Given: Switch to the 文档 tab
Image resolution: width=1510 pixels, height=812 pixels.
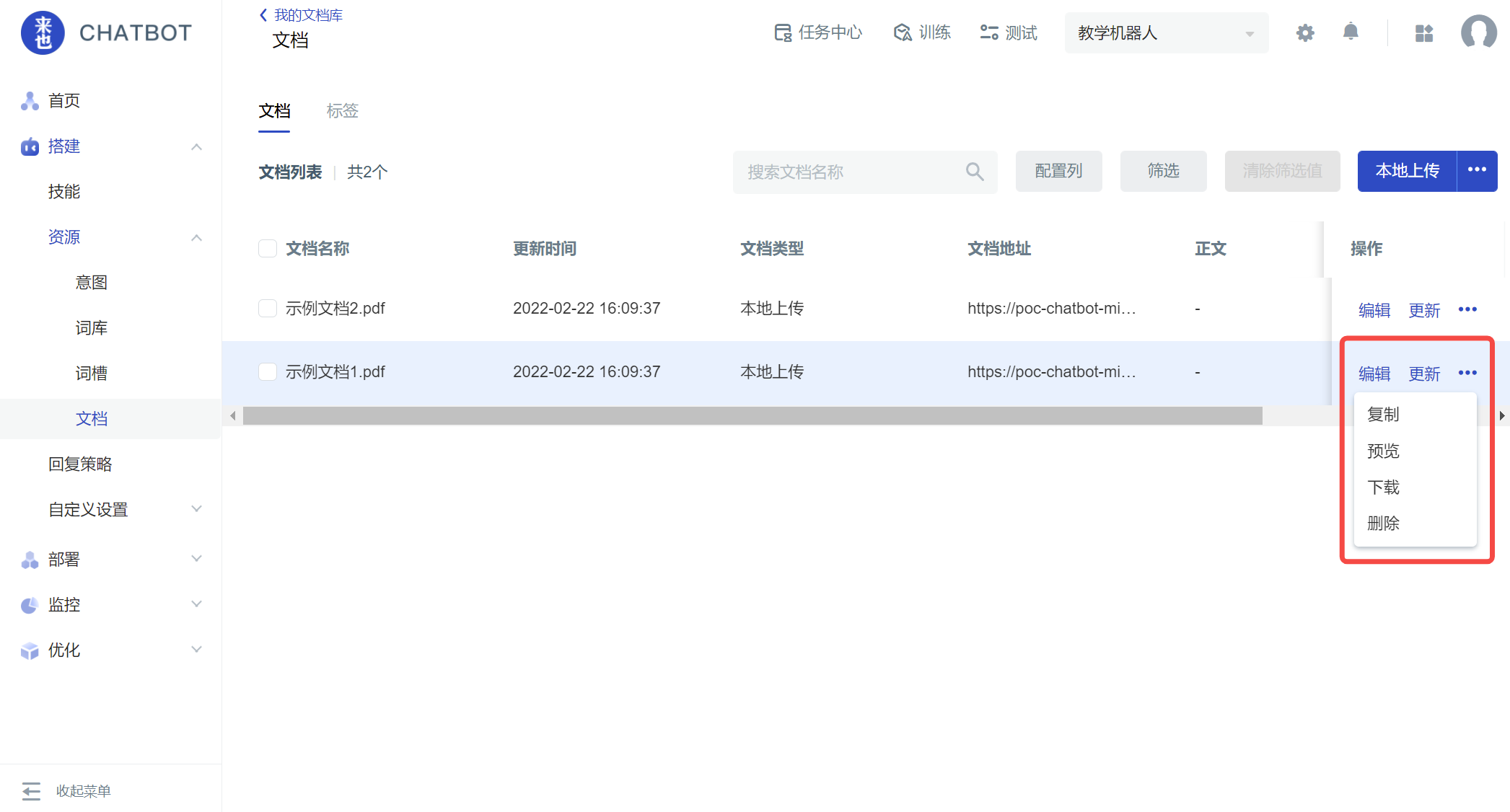Looking at the screenshot, I should point(274,111).
